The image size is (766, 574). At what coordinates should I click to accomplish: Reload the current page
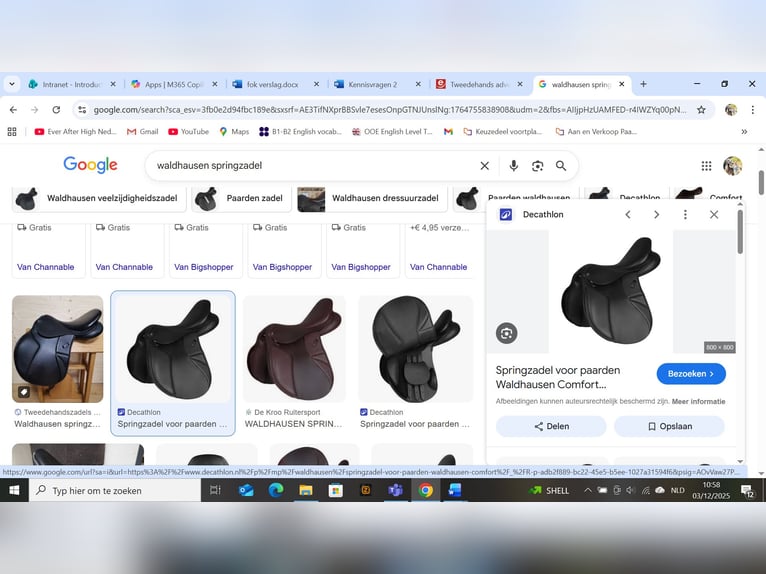(56, 110)
